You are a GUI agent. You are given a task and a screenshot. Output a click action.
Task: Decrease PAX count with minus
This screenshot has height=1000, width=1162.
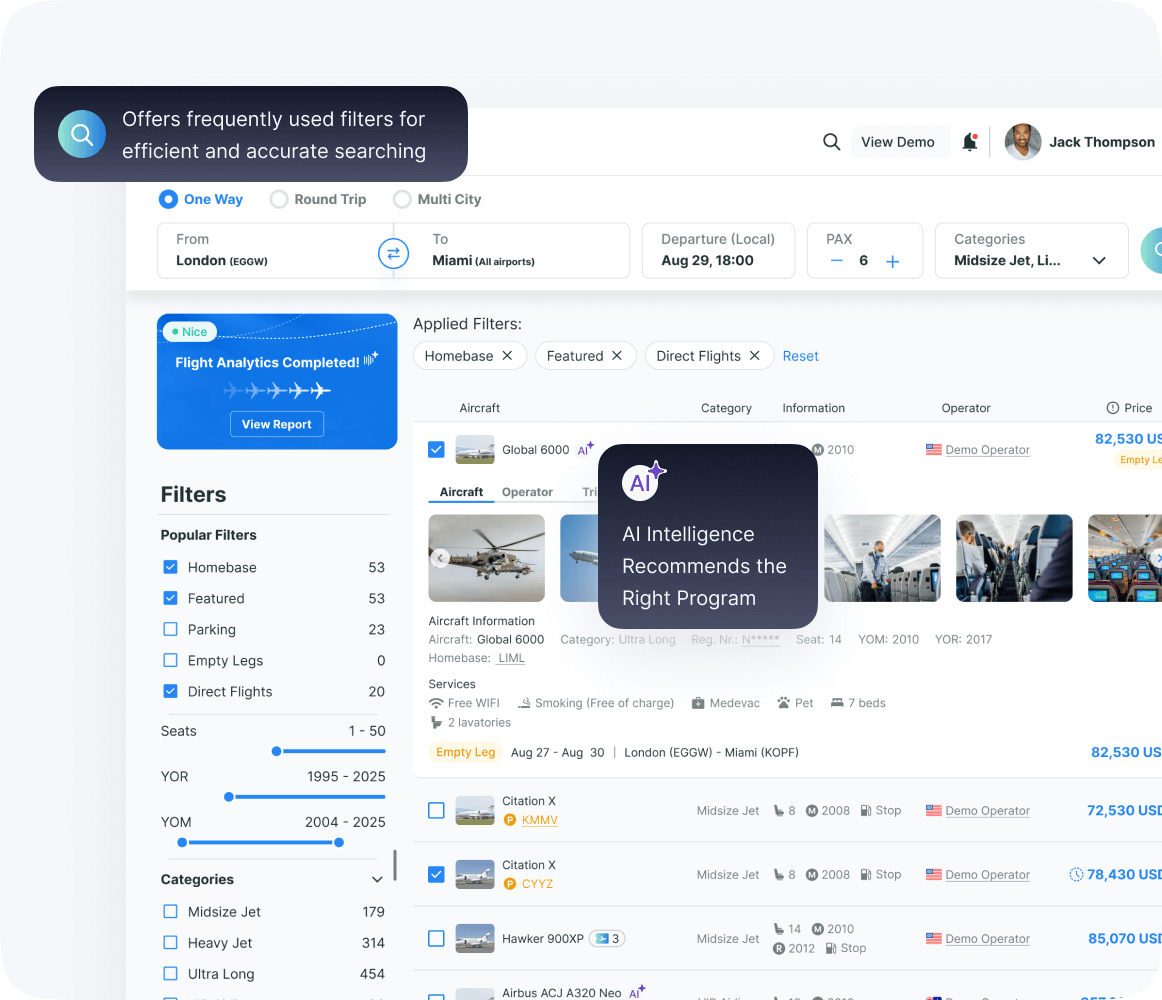[x=837, y=261]
